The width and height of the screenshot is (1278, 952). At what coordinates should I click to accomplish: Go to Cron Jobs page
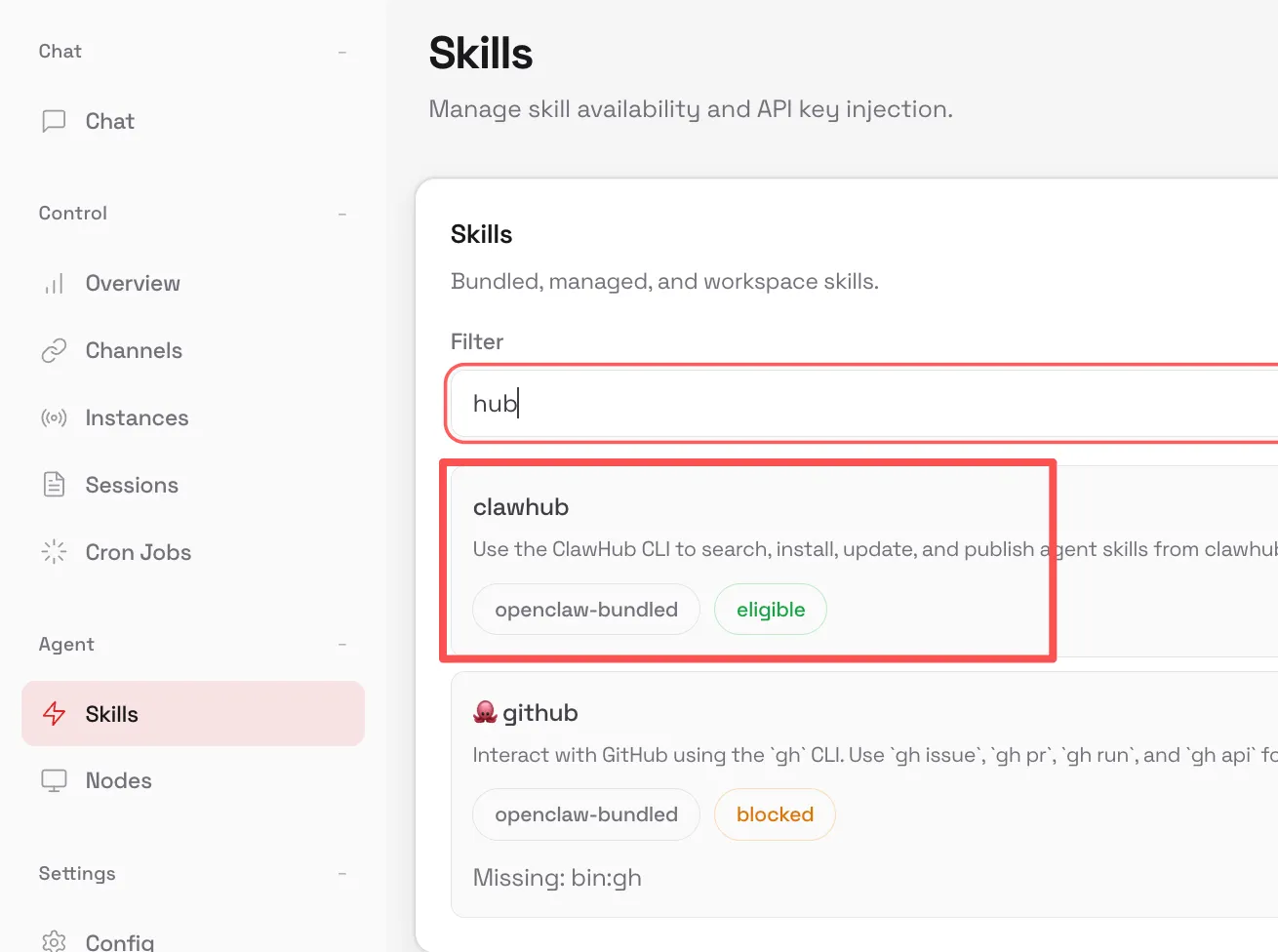138,552
